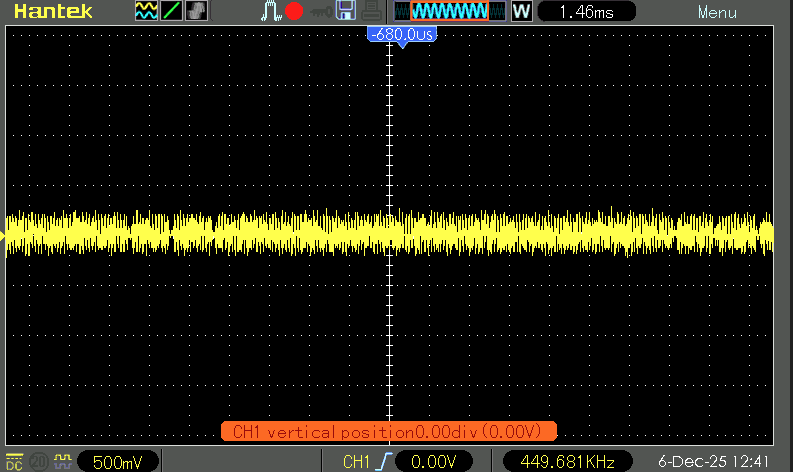Image resolution: width=793 pixels, height=472 pixels.
Task: Click the gray hand icon
Action: click(x=197, y=12)
